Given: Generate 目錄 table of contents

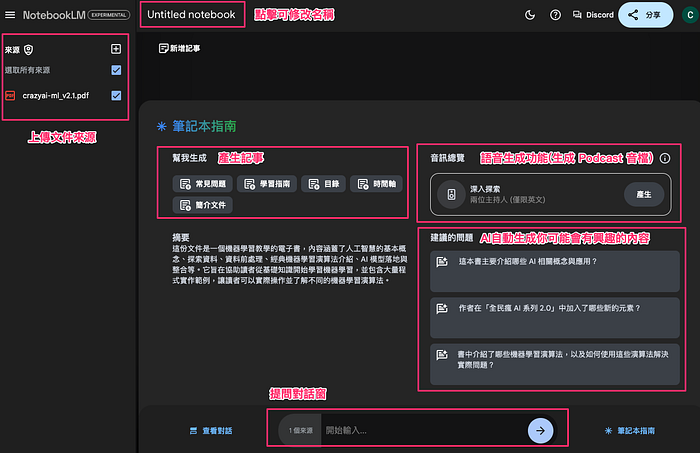Looking at the screenshot, I should coord(324,184).
